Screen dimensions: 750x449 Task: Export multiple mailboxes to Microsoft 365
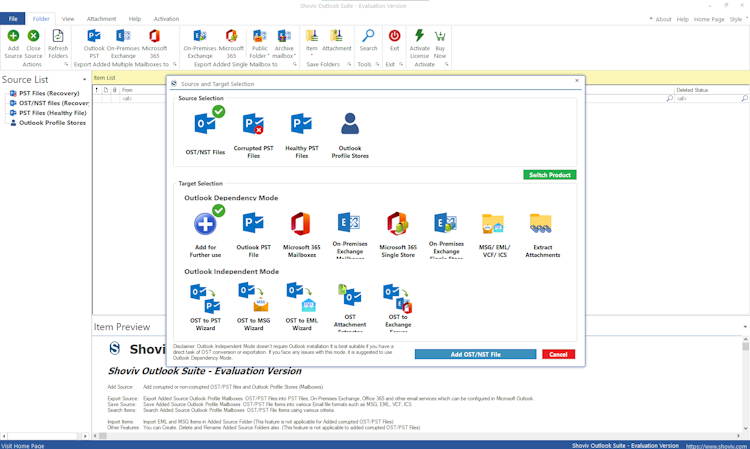click(x=154, y=44)
